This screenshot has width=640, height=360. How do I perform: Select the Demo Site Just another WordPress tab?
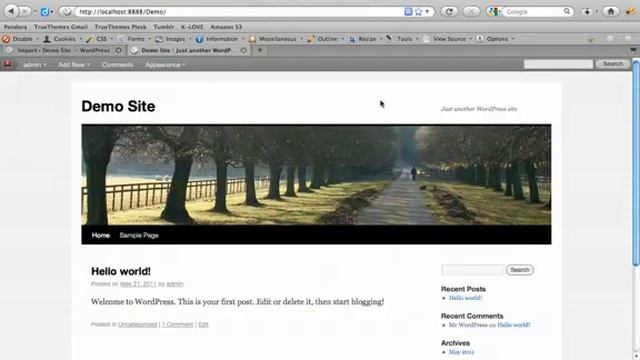coord(187,50)
